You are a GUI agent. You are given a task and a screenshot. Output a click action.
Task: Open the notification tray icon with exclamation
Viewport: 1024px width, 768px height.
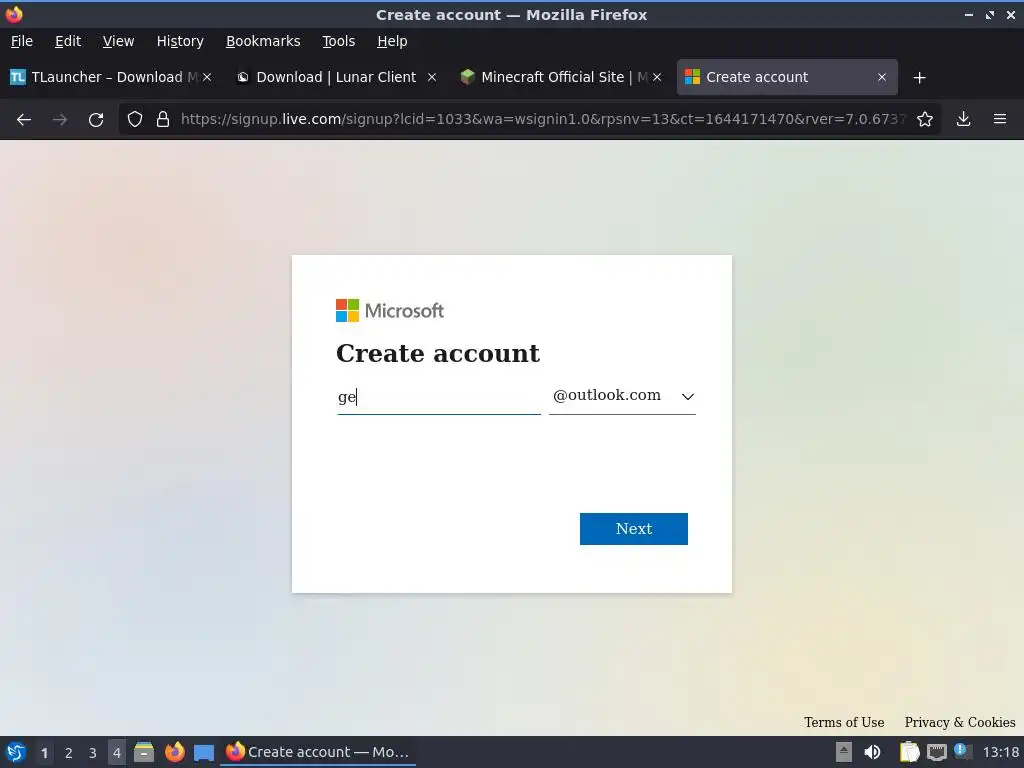[x=962, y=751]
